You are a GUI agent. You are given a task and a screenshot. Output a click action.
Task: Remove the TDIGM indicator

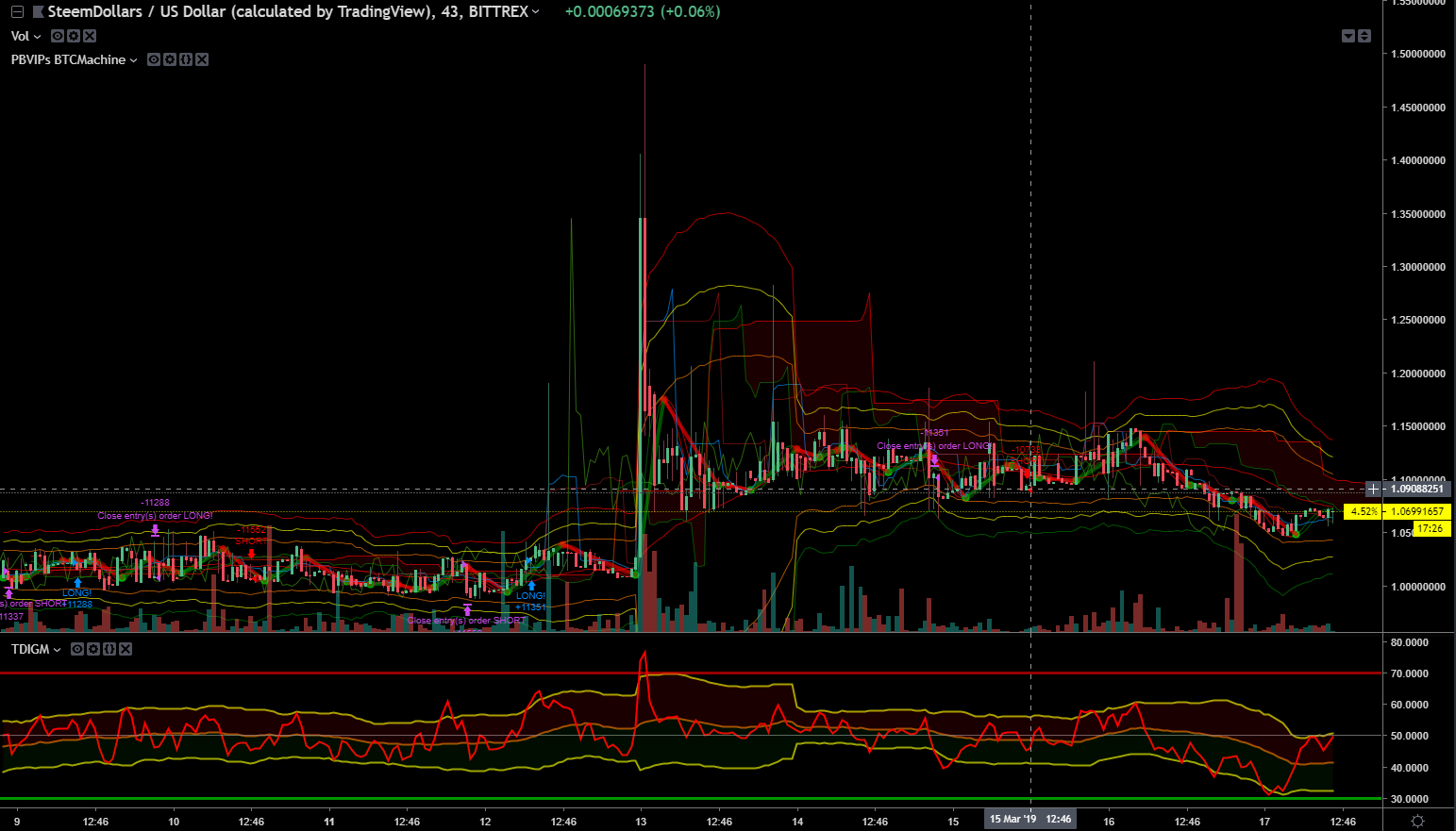coord(126,649)
